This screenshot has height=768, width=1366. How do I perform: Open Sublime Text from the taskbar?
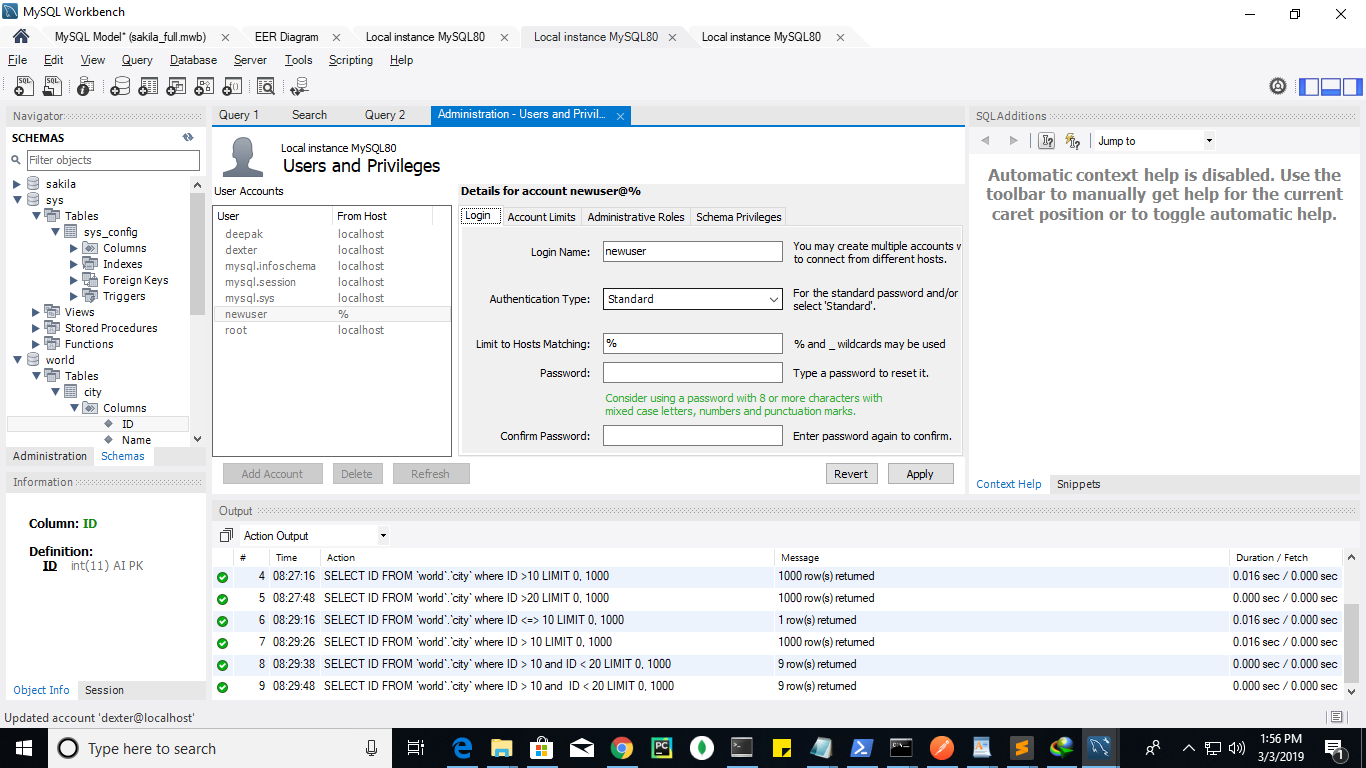tap(1021, 747)
